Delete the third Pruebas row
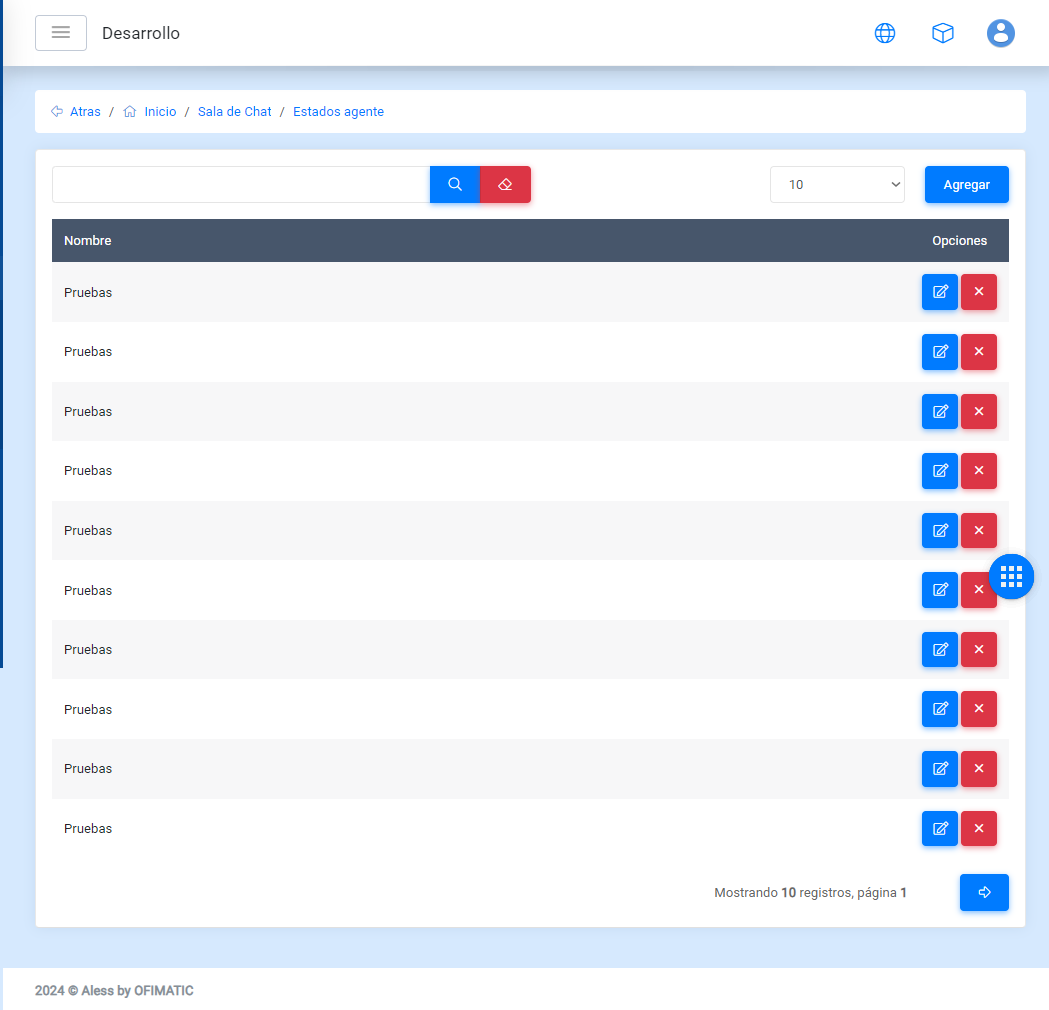The height and width of the screenshot is (1010, 1049). click(979, 411)
